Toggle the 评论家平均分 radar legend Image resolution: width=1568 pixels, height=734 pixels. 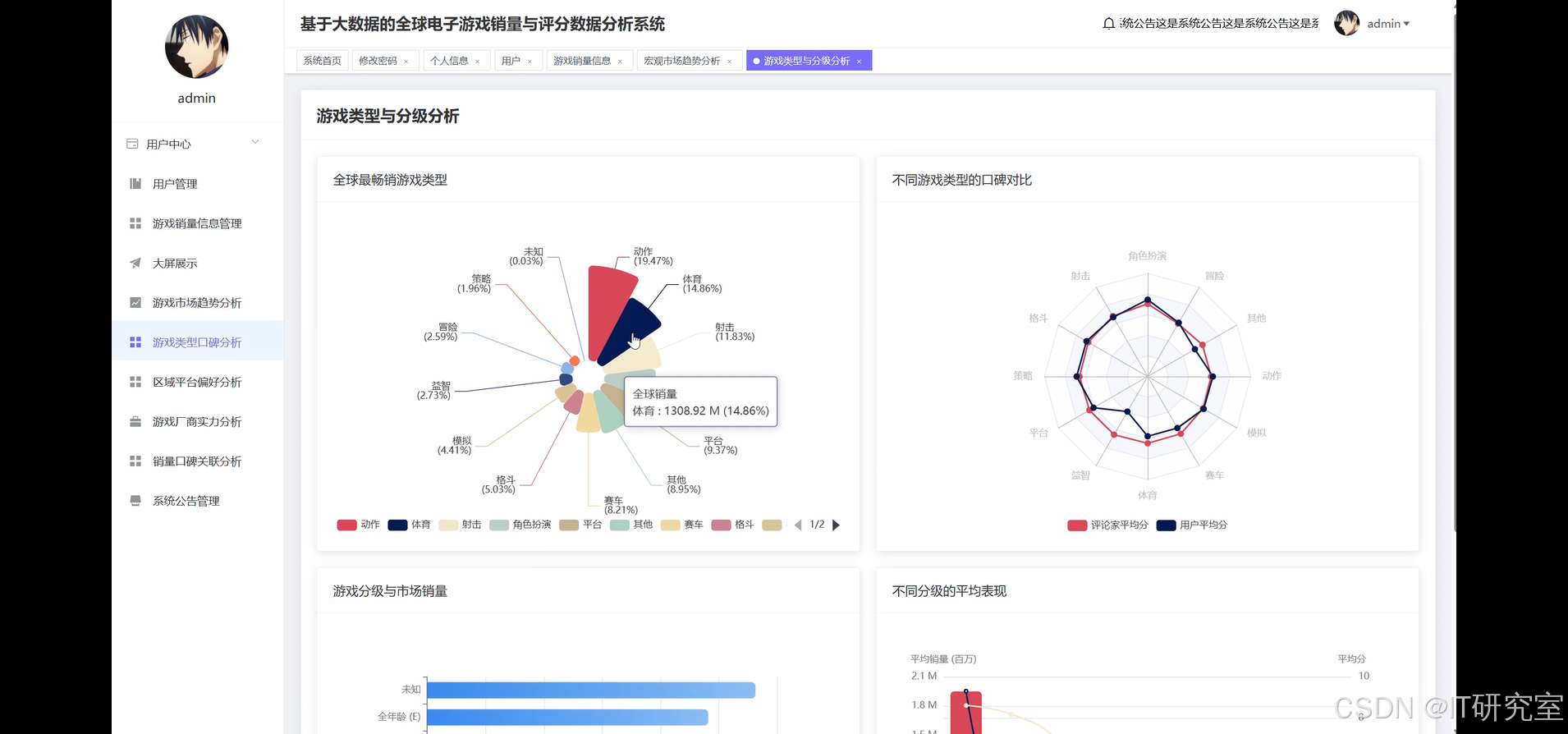[x=1107, y=525]
